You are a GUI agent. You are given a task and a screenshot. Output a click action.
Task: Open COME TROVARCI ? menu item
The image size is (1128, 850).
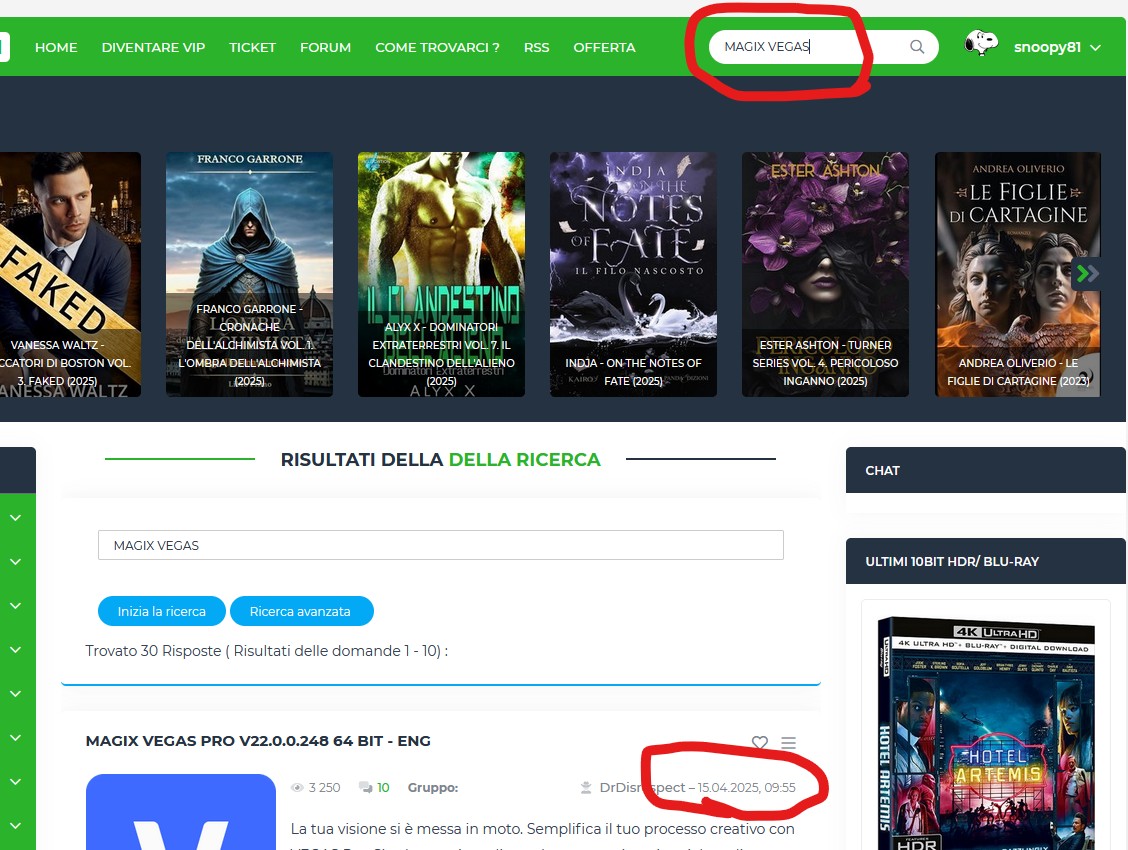[437, 47]
